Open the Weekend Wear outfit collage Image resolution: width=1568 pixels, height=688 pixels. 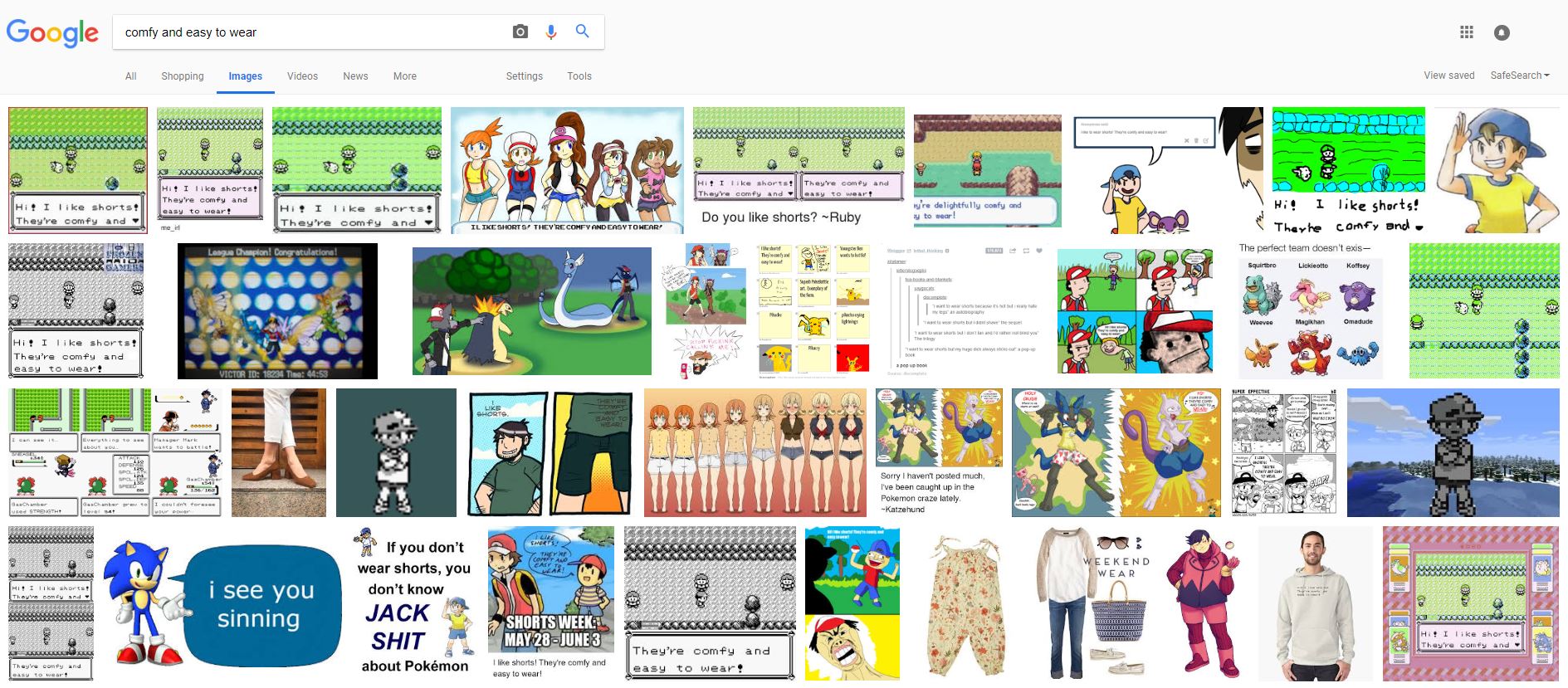coord(1094,603)
